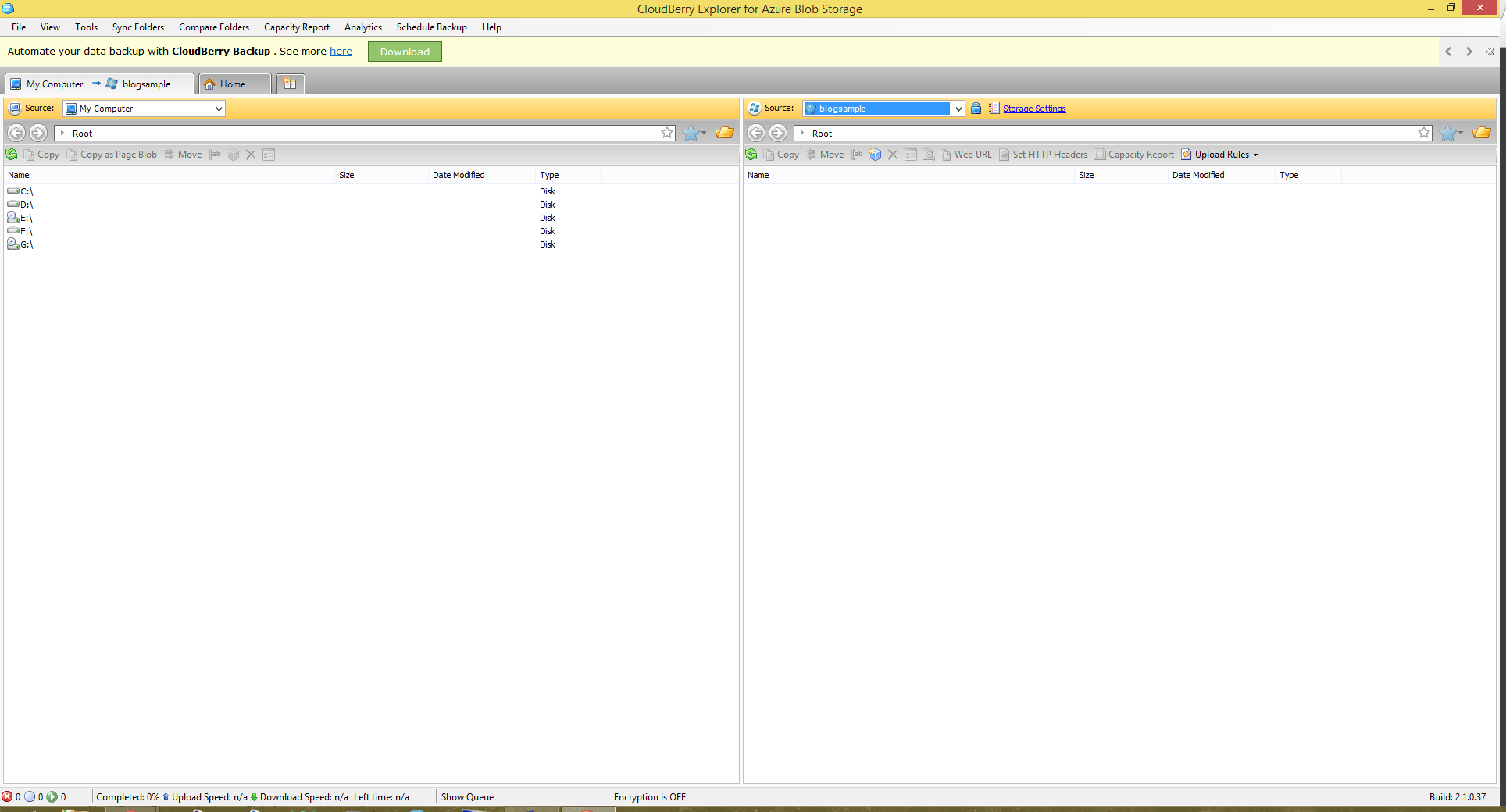Show the next banner message arrow
Screen dimensions: 1506x812
[x=1469, y=52]
